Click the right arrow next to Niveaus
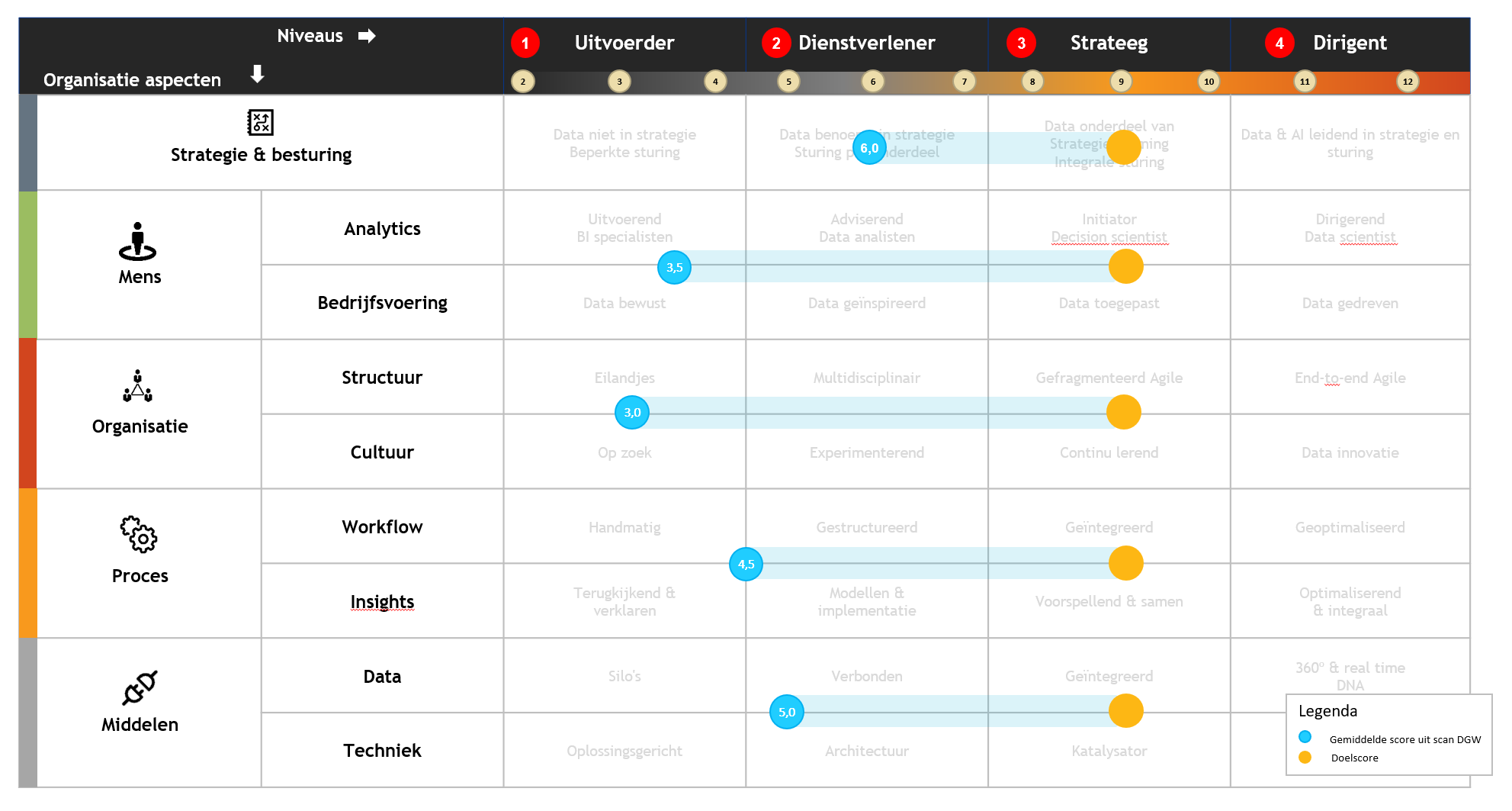This screenshot has height=811, width=1512. pyautogui.click(x=367, y=36)
